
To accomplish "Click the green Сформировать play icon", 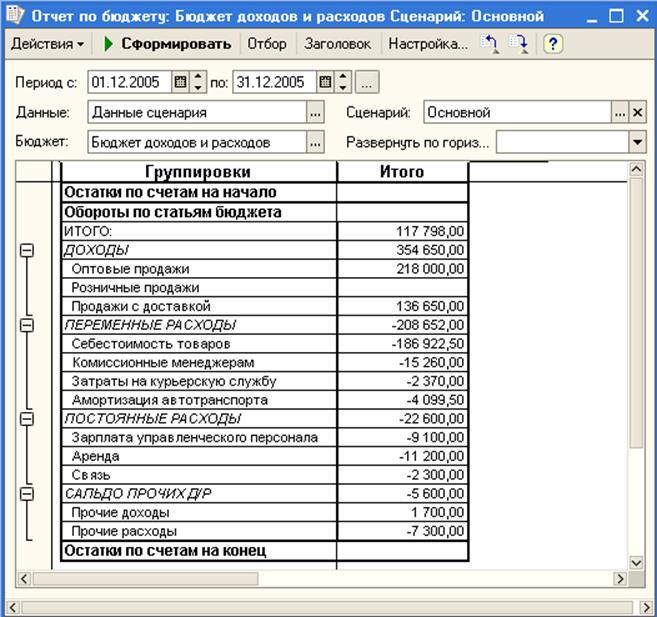I will point(108,44).
